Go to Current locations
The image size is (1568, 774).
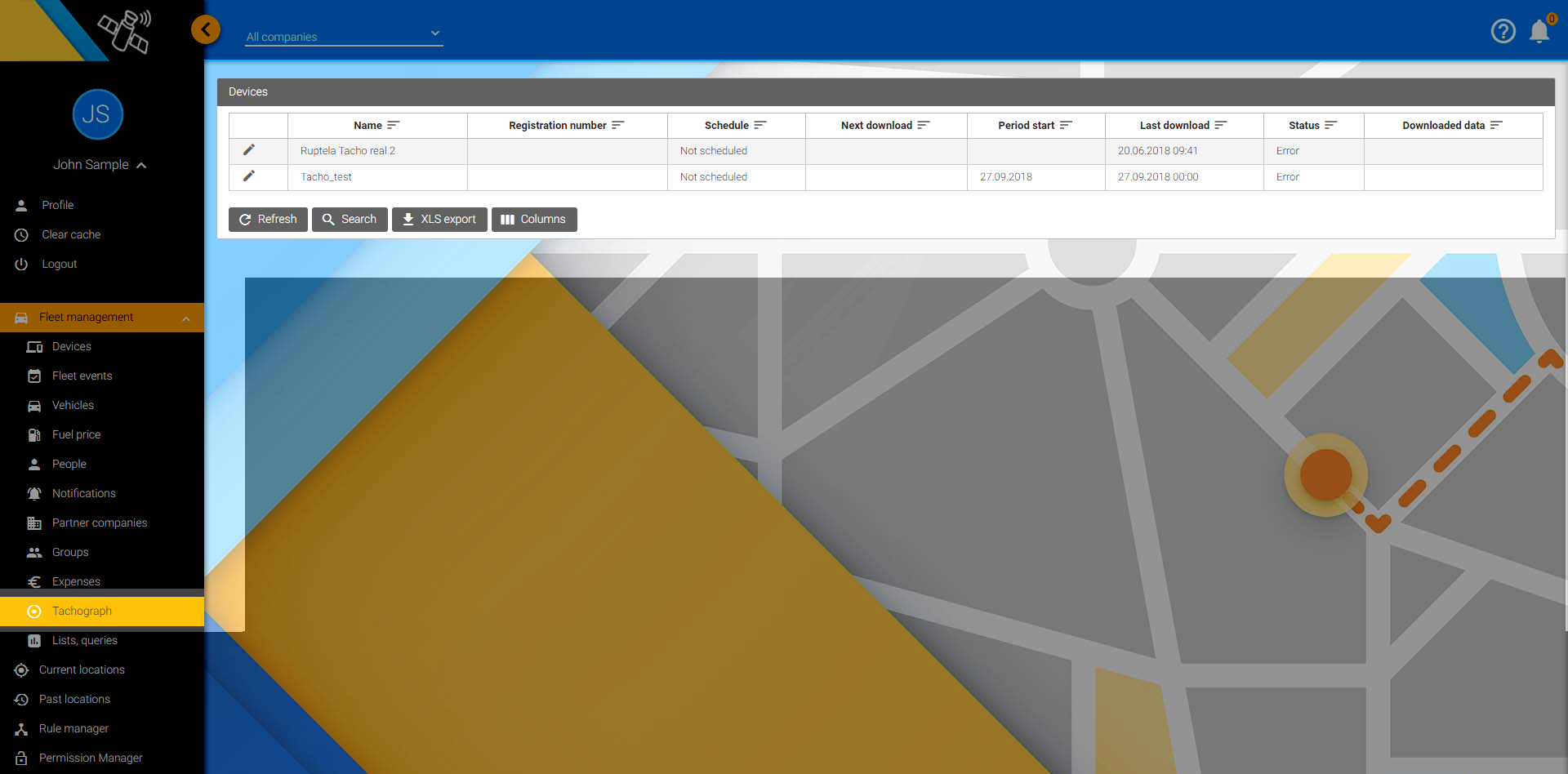[x=82, y=669]
